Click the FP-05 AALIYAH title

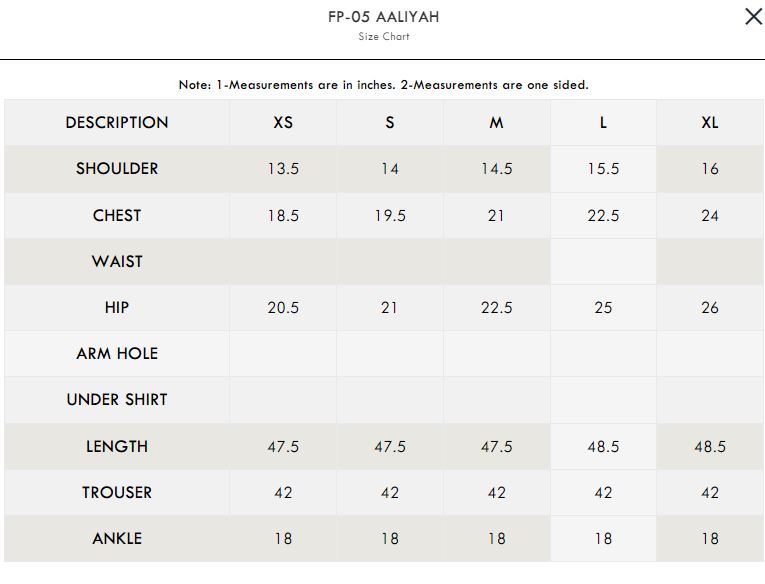(x=383, y=17)
